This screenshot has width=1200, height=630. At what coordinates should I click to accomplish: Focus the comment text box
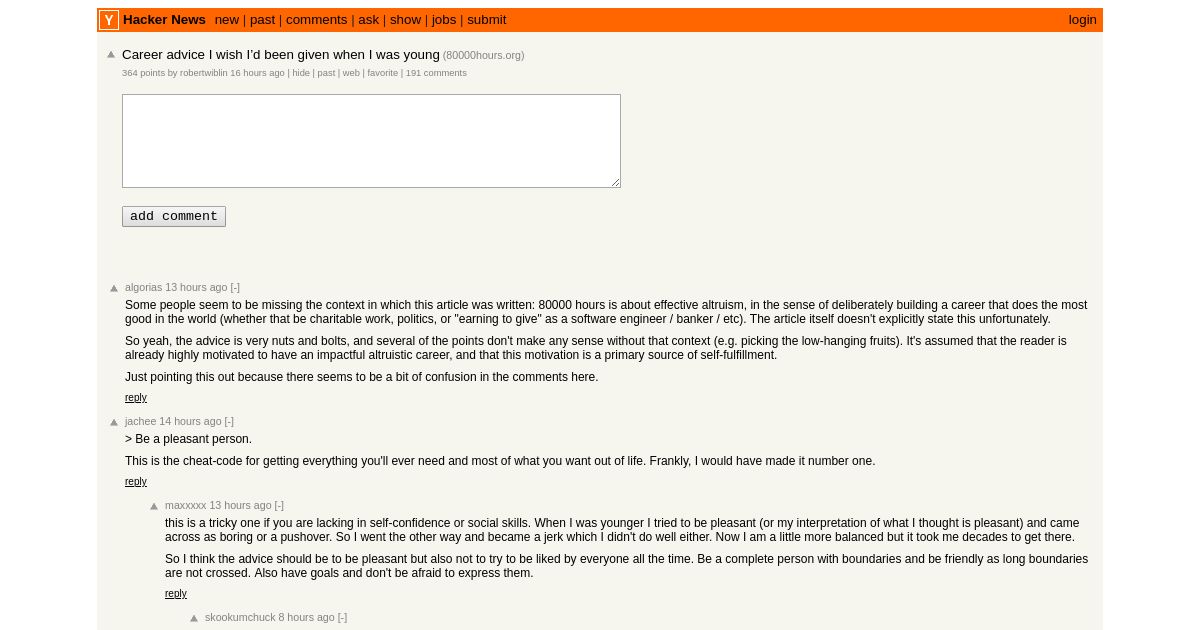(371, 141)
